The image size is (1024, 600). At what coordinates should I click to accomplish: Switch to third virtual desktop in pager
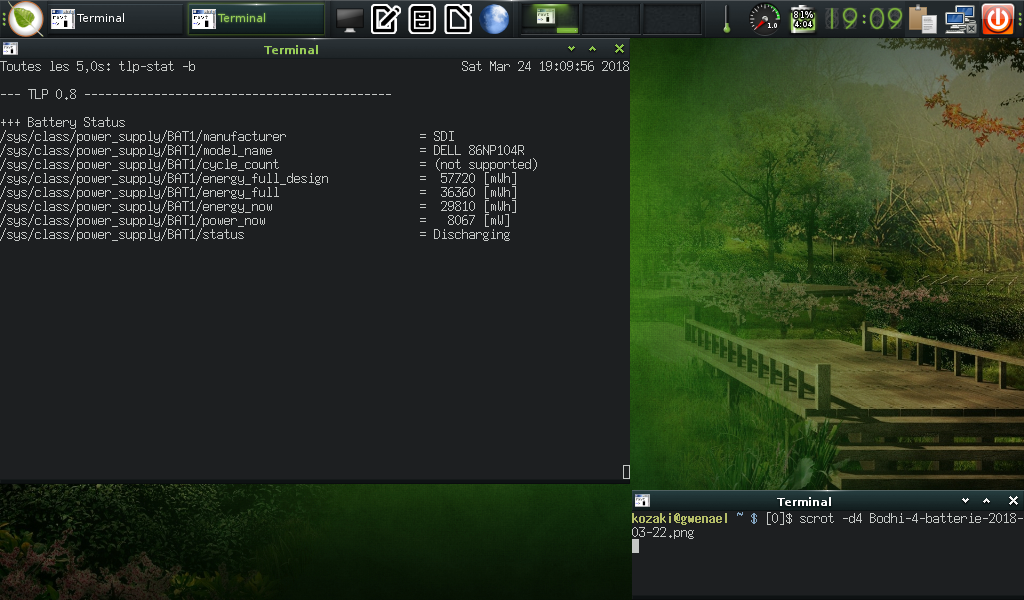coord(672,18)
